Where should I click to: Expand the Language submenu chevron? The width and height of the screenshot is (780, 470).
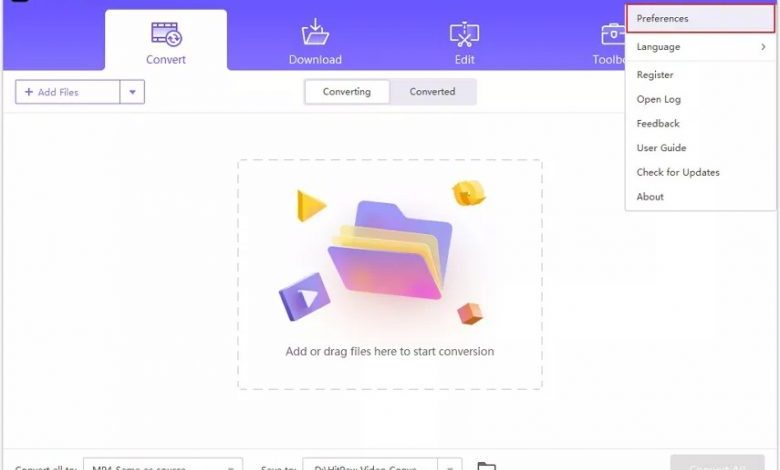763,47
